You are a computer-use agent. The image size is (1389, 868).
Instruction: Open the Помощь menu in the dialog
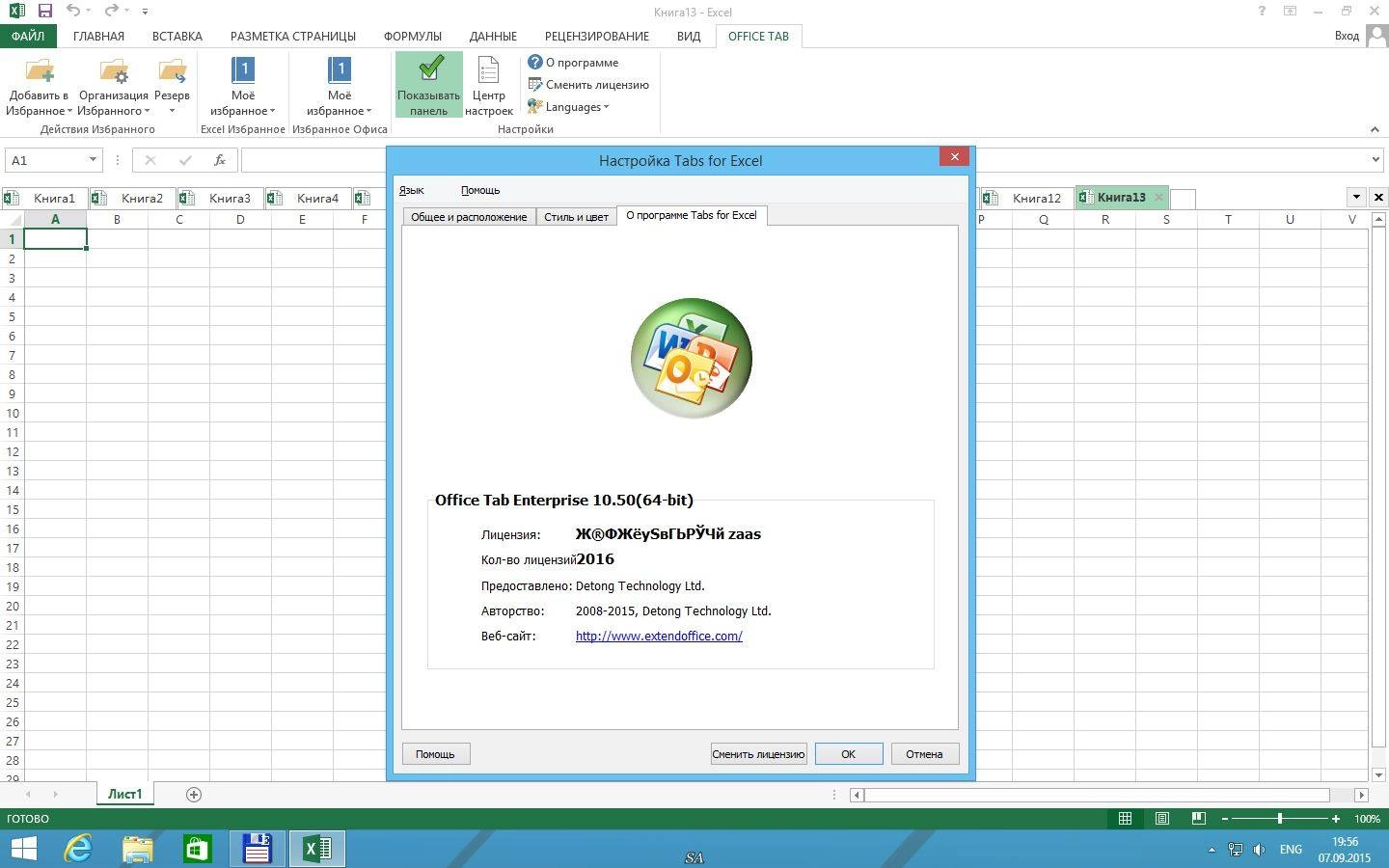tap(480, 190)
